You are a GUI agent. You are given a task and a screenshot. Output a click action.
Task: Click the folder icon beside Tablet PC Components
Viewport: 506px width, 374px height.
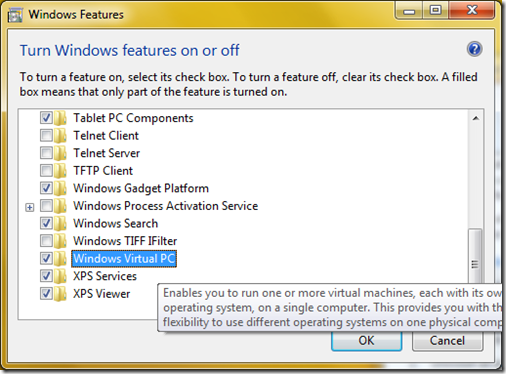click(60, 118)
